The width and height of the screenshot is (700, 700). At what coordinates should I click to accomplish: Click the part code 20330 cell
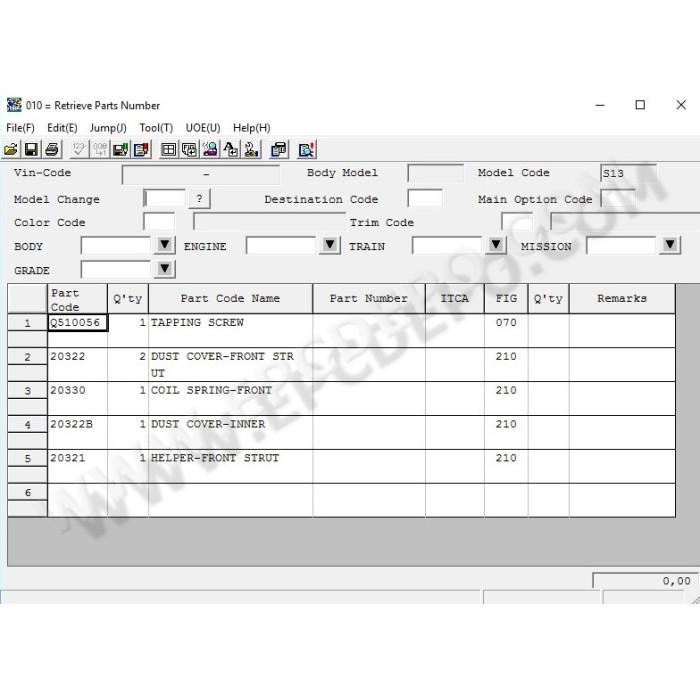point(78,399)
